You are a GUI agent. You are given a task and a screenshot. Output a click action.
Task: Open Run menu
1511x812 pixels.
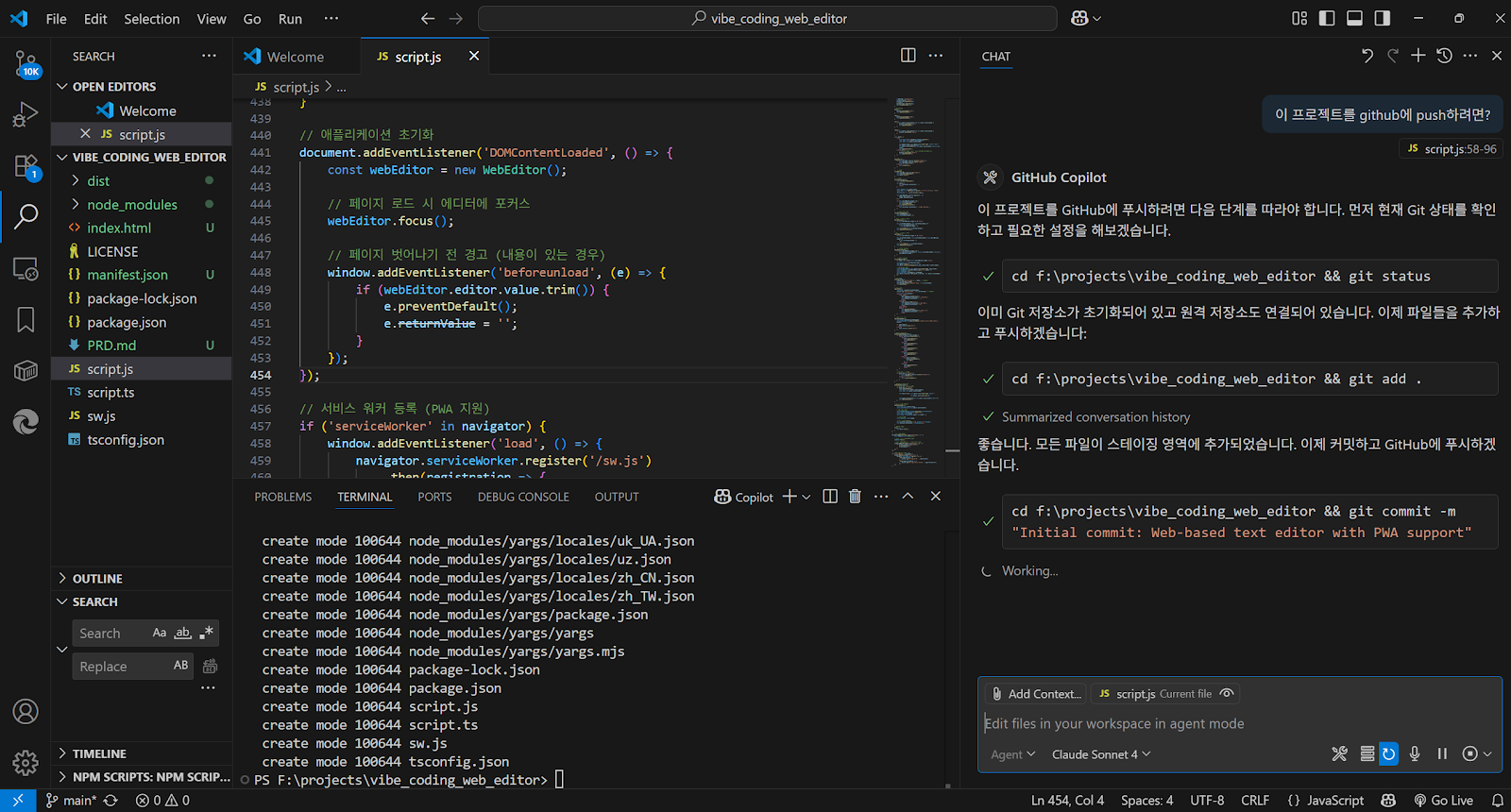coord(290,19)
